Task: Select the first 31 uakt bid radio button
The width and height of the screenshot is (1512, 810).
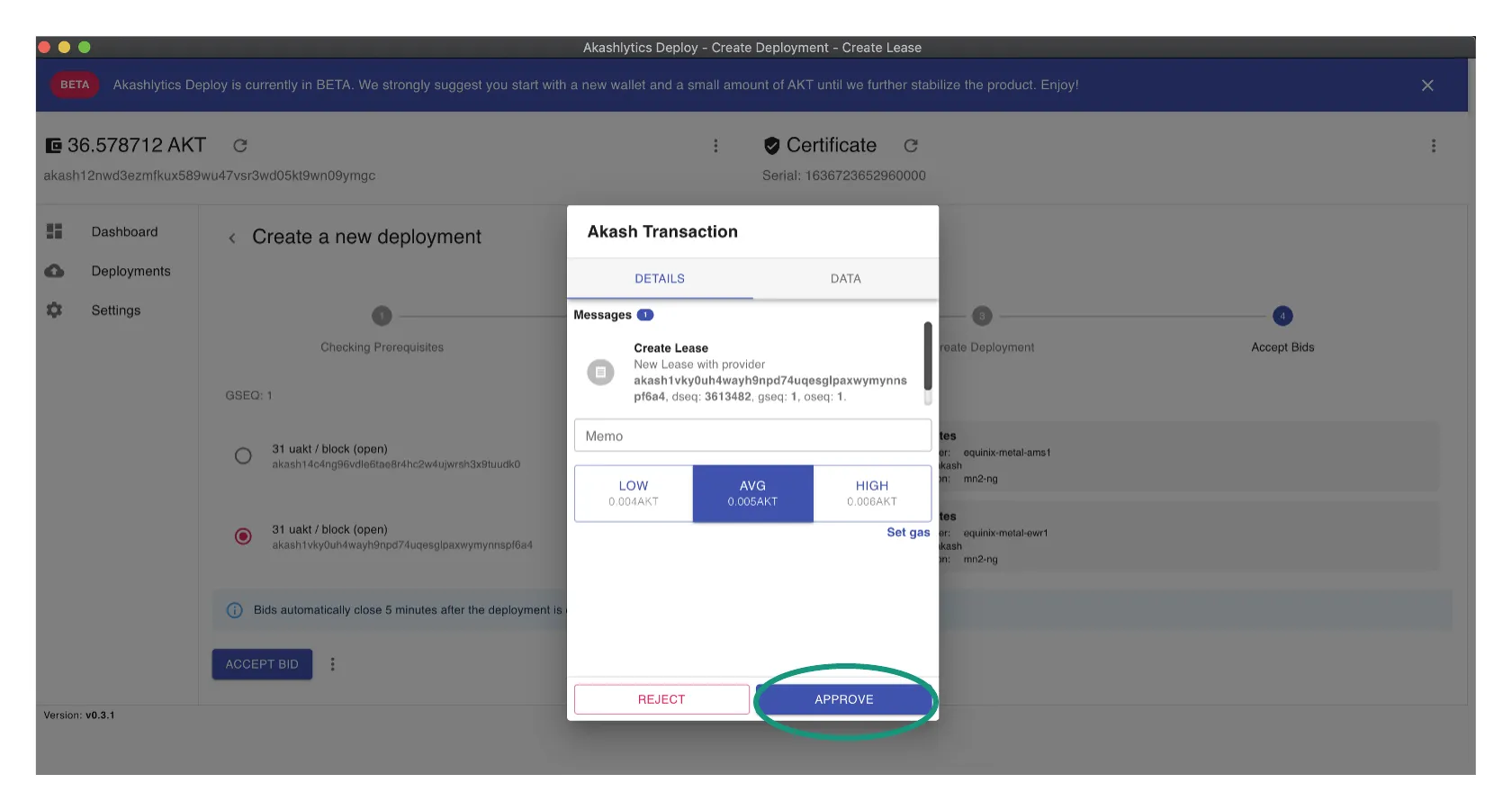Action: point(243,456)
